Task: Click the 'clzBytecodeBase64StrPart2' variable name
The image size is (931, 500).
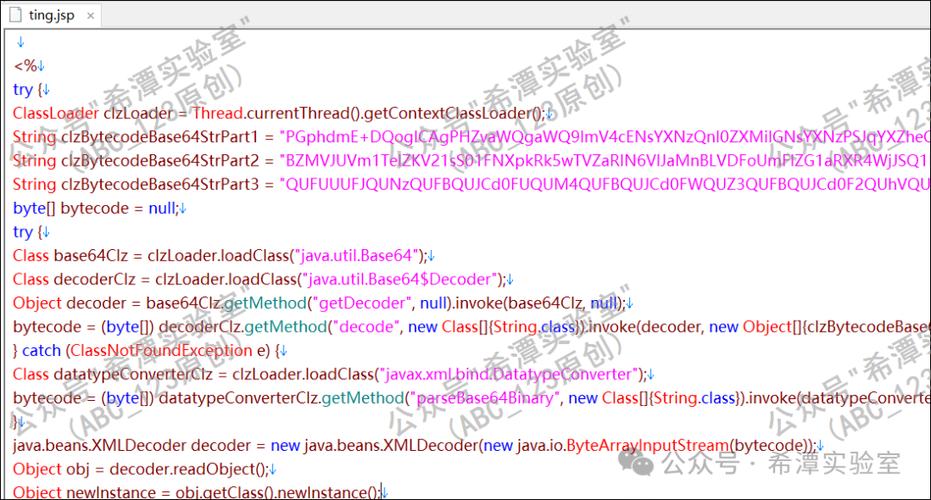Action: [160, 161]
